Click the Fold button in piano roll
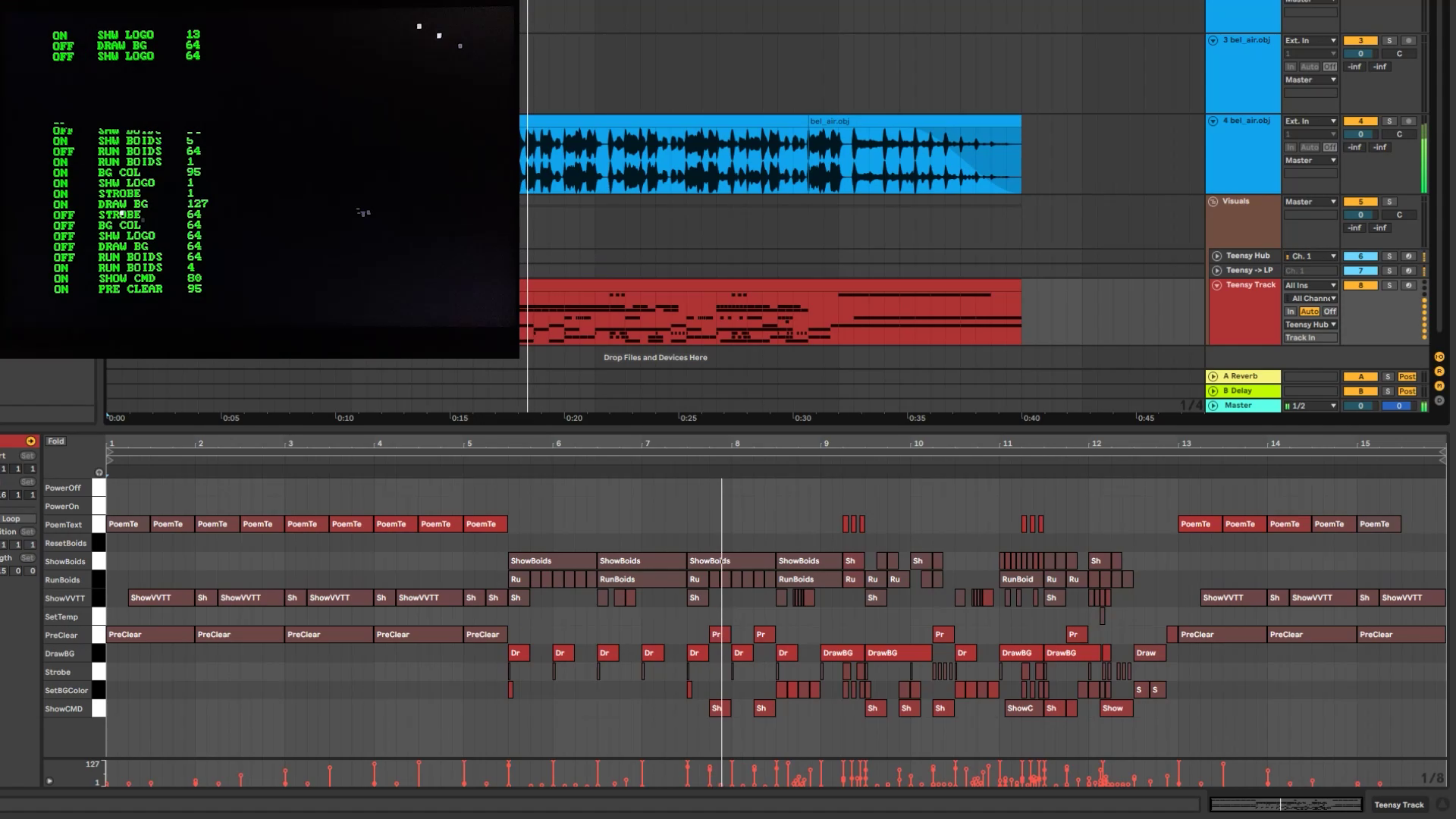Image resolution: width=1456 pixels, height=819 pixels. tap(56, 441)
